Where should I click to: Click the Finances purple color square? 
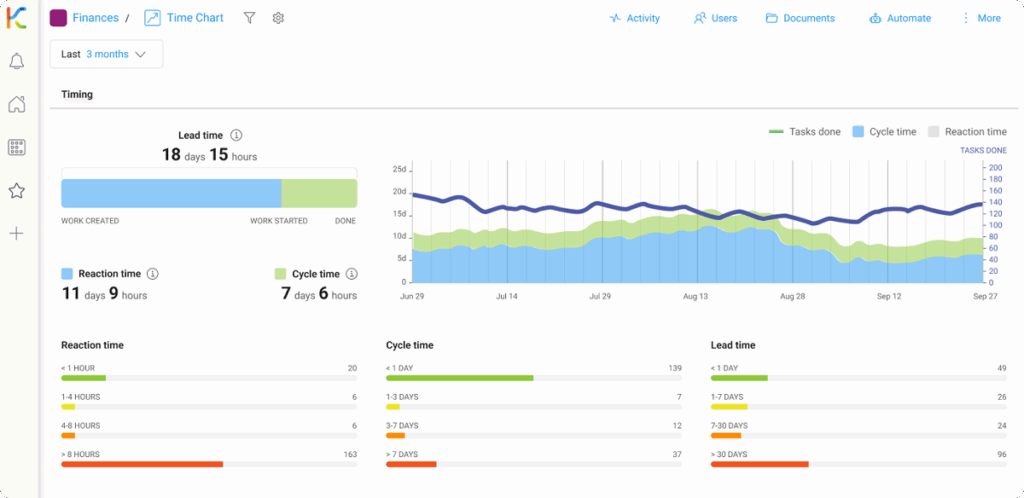point(58,18)
